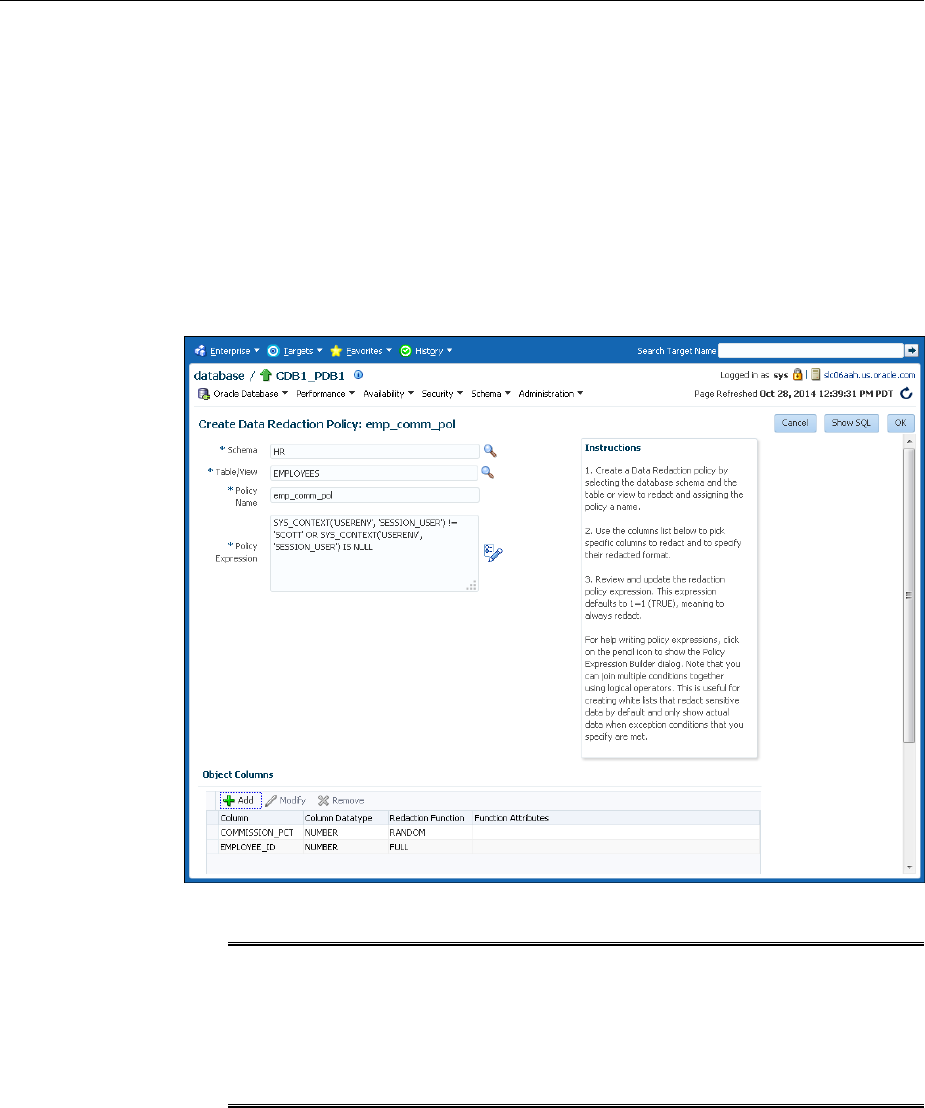Click the search go arrow button
925x1108 pixels.
pyautogui.click(x=912, y=350)
